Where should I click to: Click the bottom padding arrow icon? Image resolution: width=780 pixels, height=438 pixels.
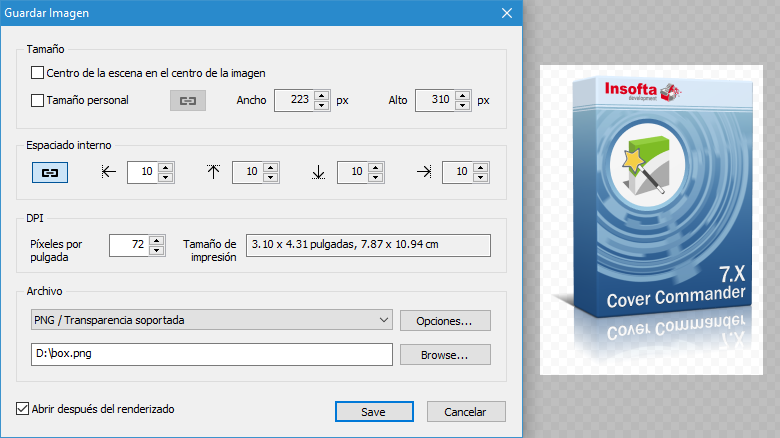tap(318, 172)
